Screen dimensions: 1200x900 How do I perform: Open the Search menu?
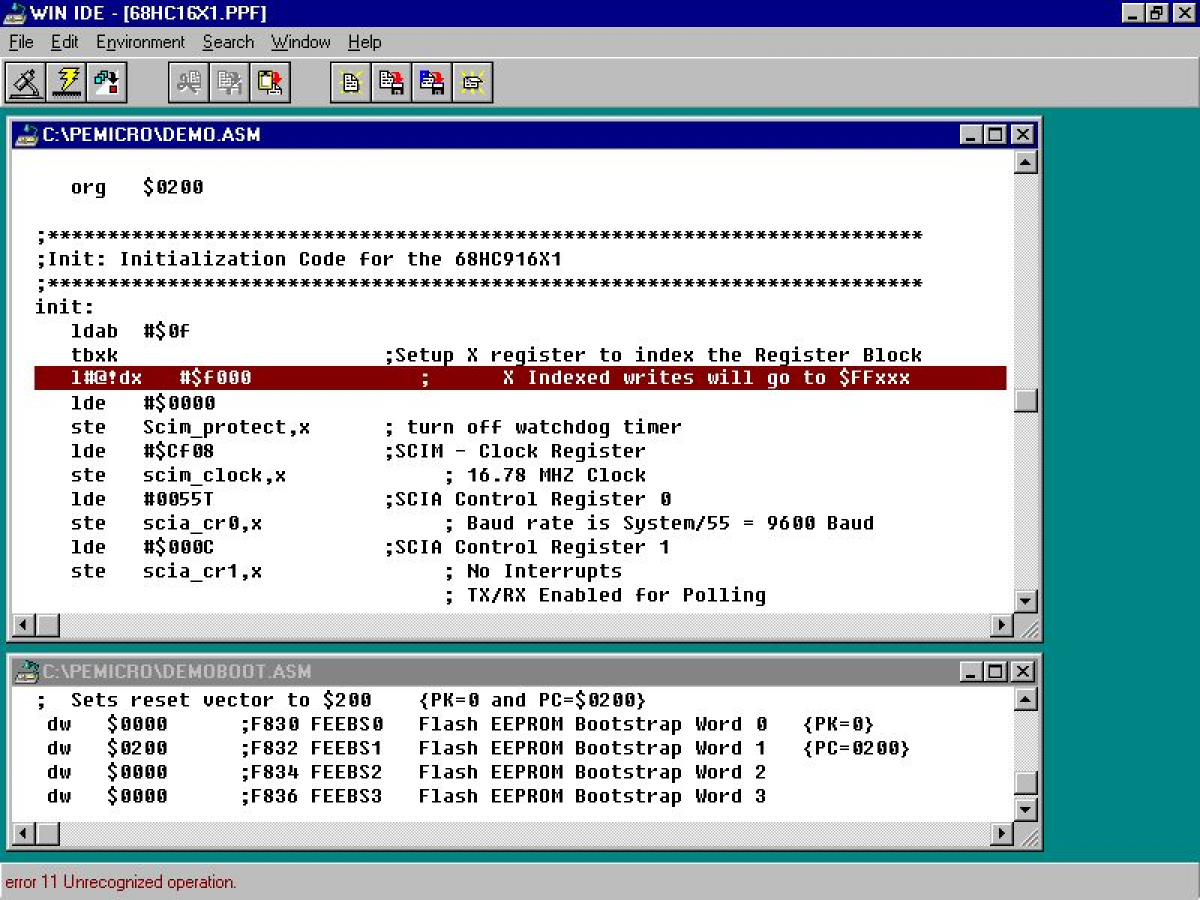pos(228,42)
